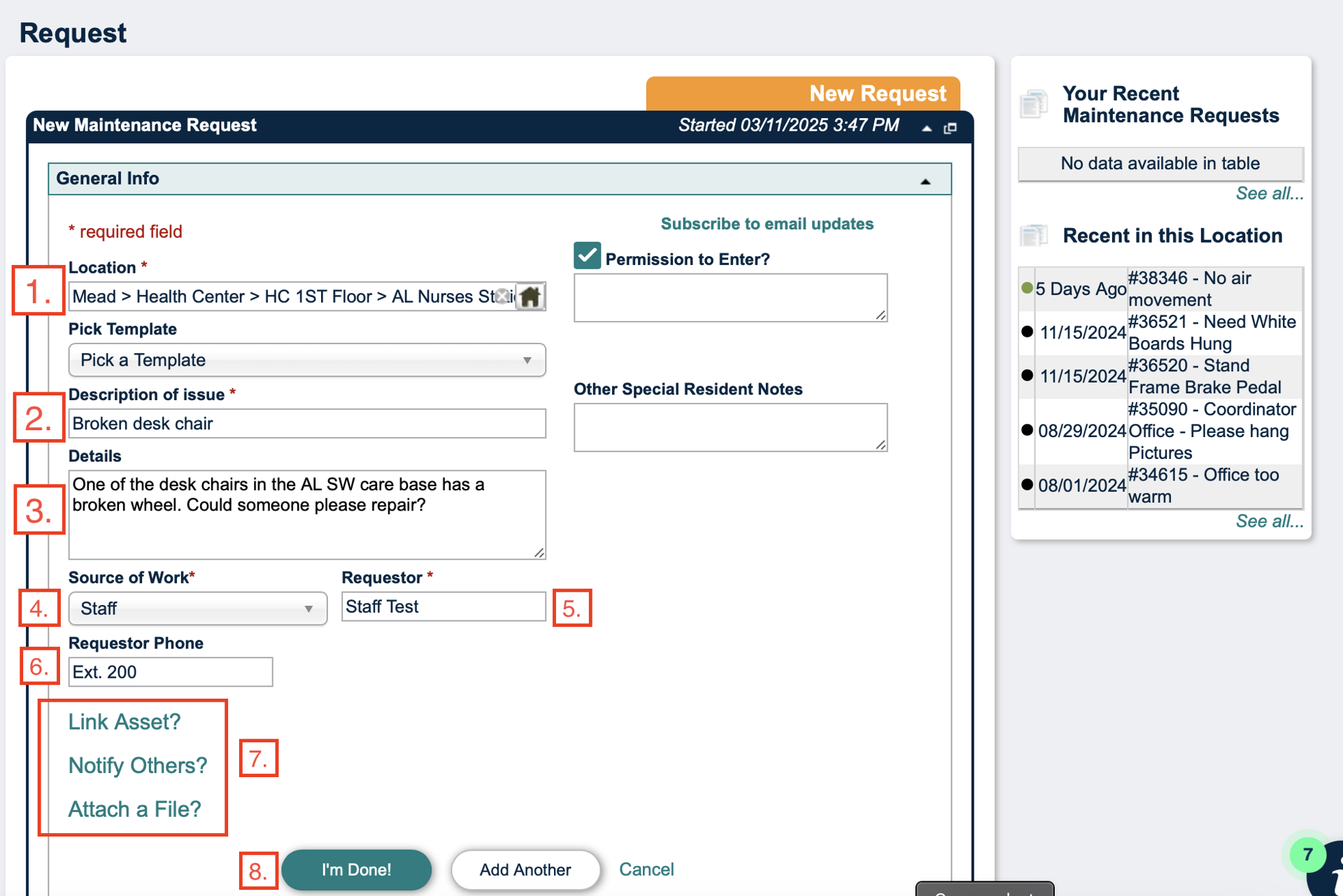Click the Requestor Phone input field
This screenshot has width=1343, height=896.
point(171,672)
